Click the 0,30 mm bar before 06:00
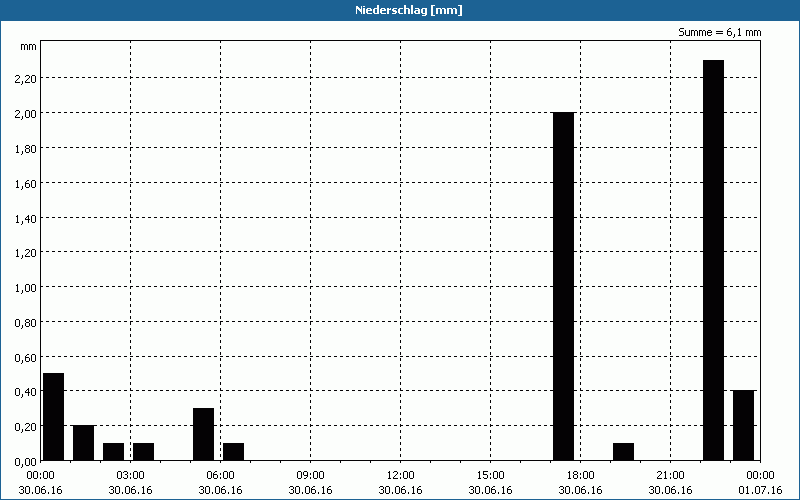Screen dimensions: 800x500 click(204, 434)
